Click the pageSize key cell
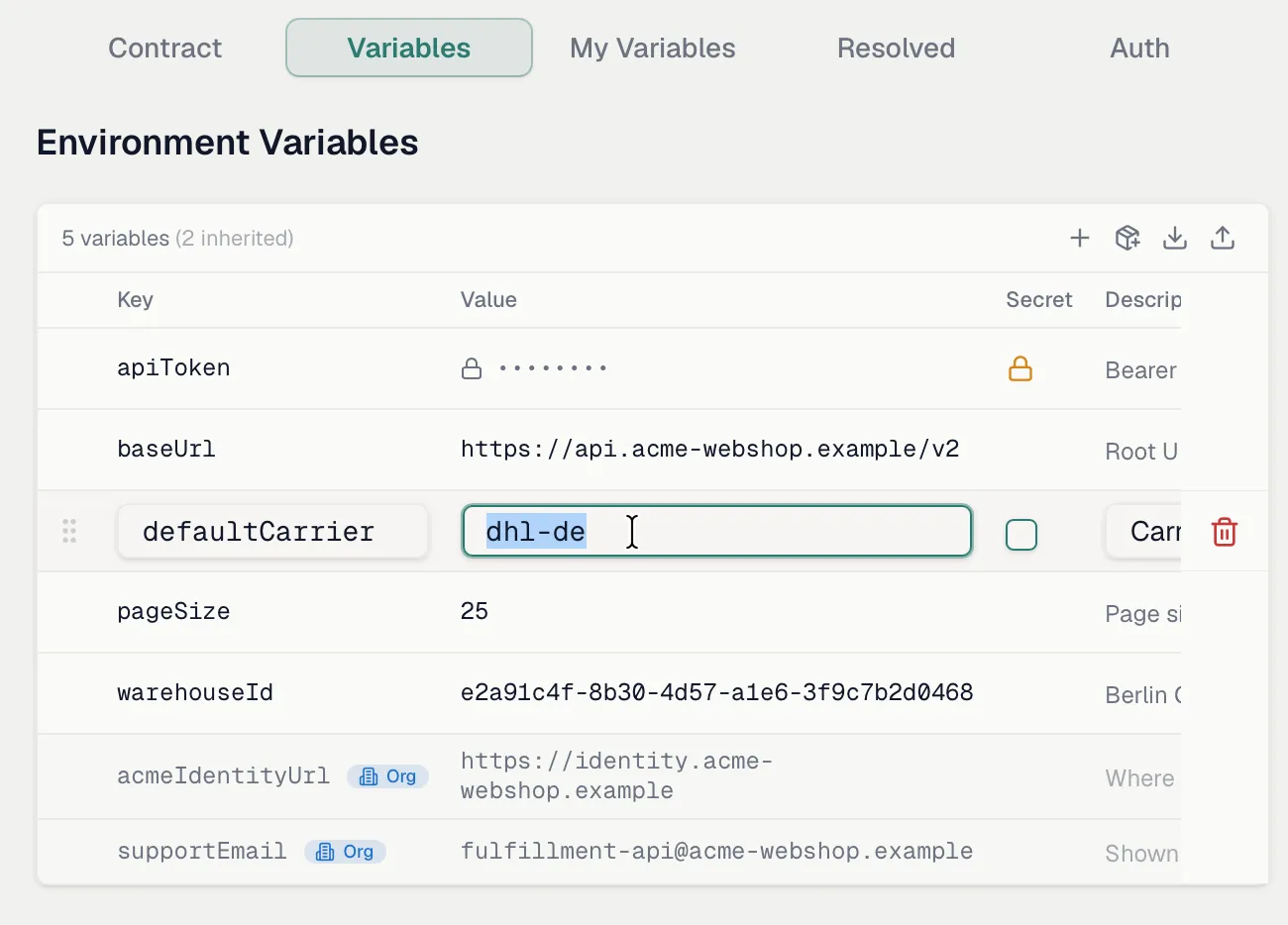This screenshot has height=925, width=1288. (173, 612)
